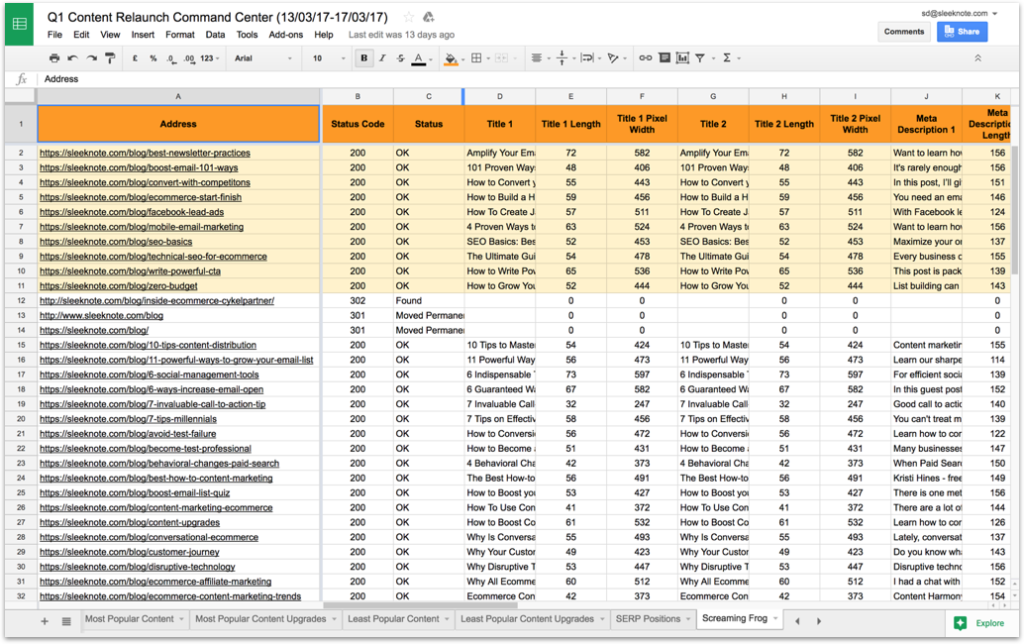Click the Filter funnel icon
The width and height of the screenshot is (1024, 644).
pos(700,58)
